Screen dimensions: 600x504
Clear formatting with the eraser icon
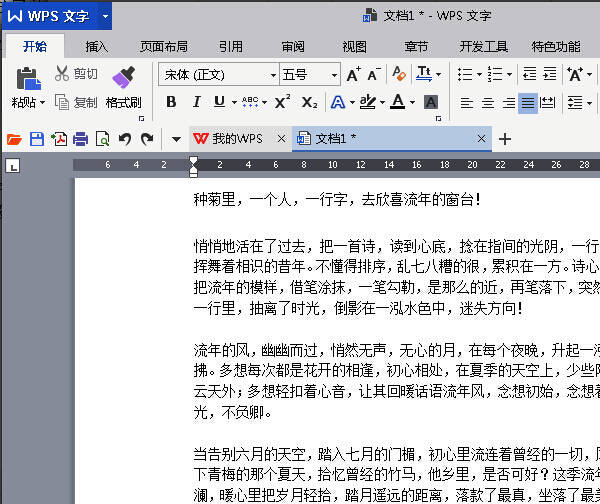[399, 74]
